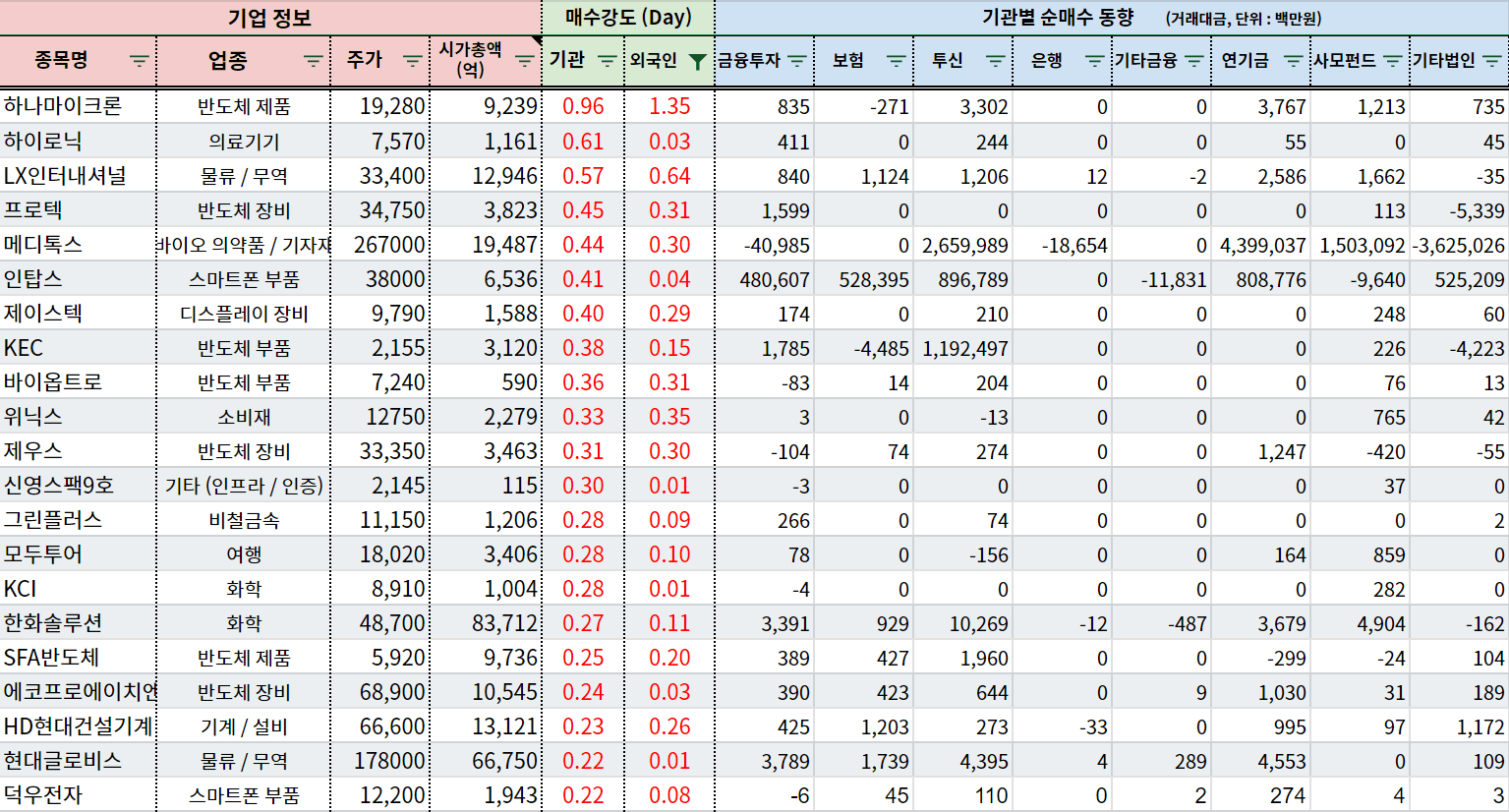
Task: Open filter dropdown for 기관 column
Action: pos(608,61)
